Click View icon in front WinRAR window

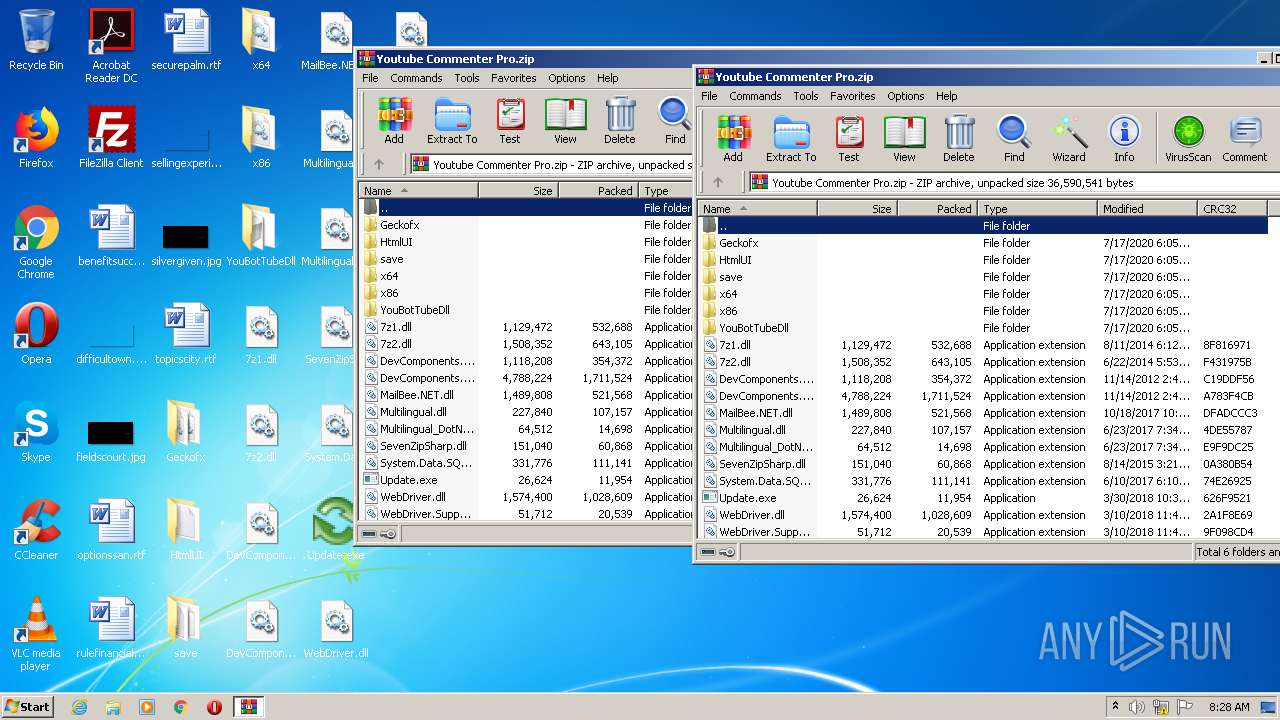[x=904, y=138]
